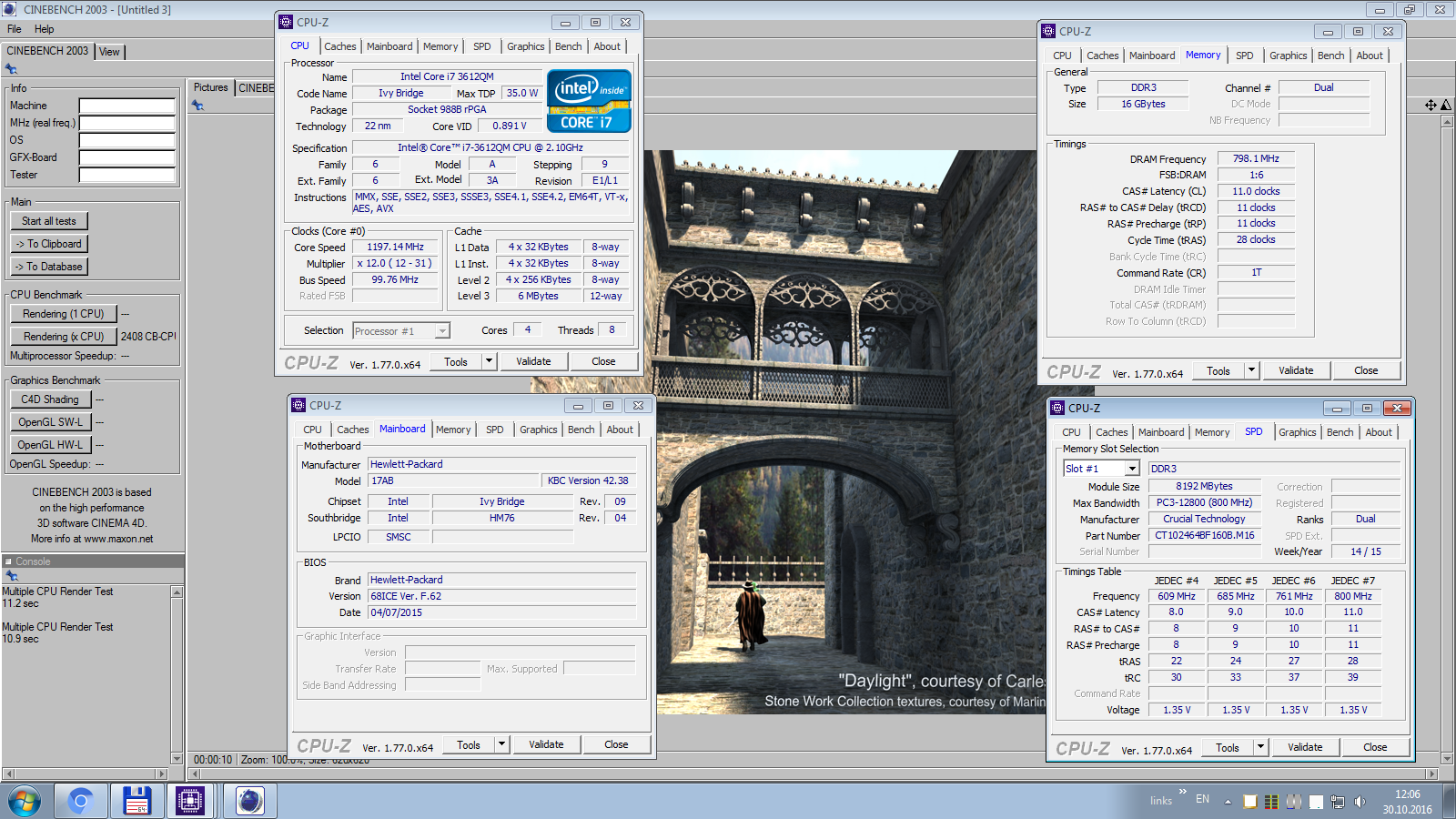Open the SPD tab in the CPU window
This screenshot has height=819, width=1456.
click(x=482, y=46)
